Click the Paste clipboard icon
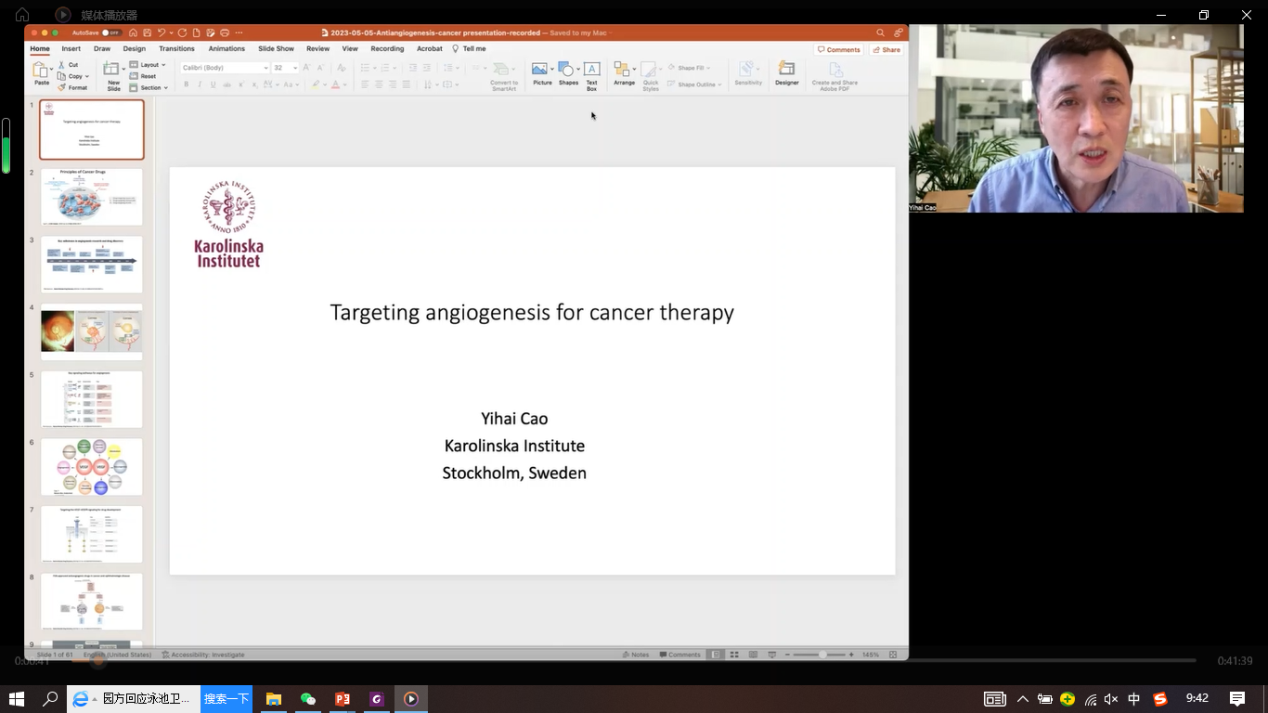Screen dimensions: 1268x713 [x=41, y=71]
